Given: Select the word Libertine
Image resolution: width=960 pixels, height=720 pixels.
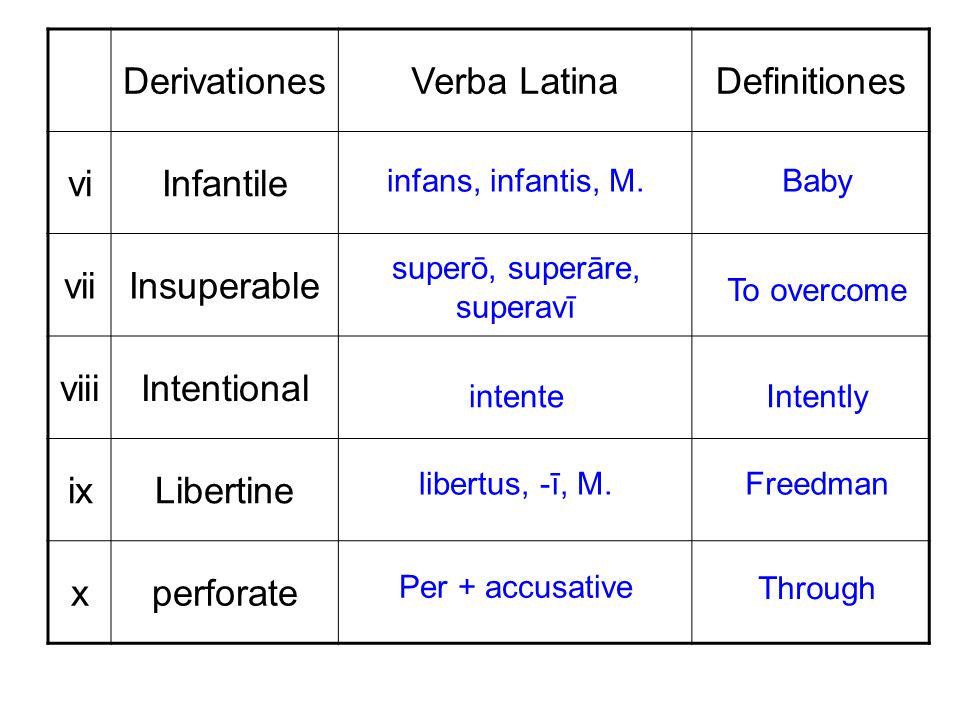Looking at the screenshot, I should [224, 491].
